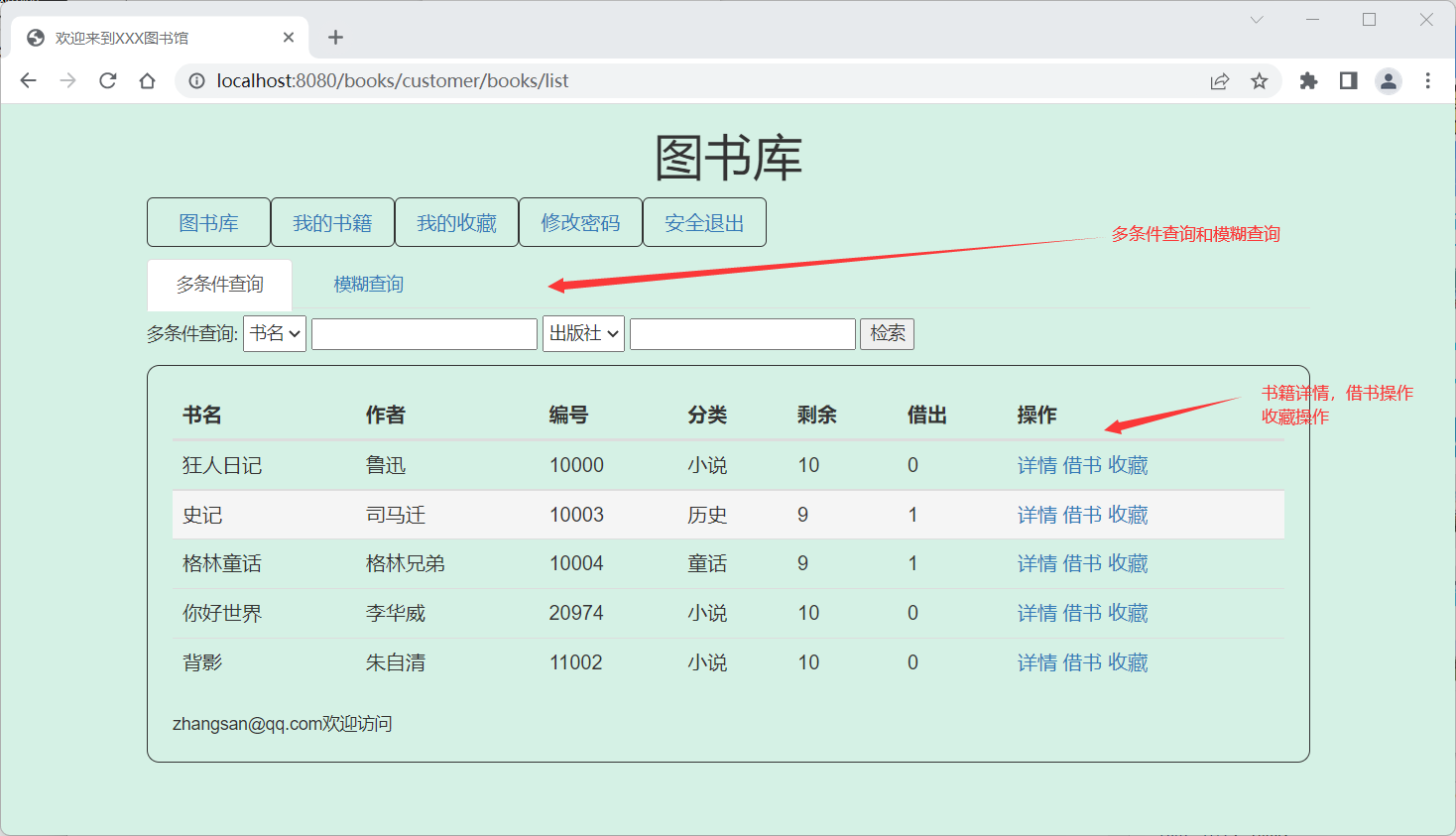Click the author name 司马迁
The width and height of the screenshot is (1456, 836).
[396, 515]
